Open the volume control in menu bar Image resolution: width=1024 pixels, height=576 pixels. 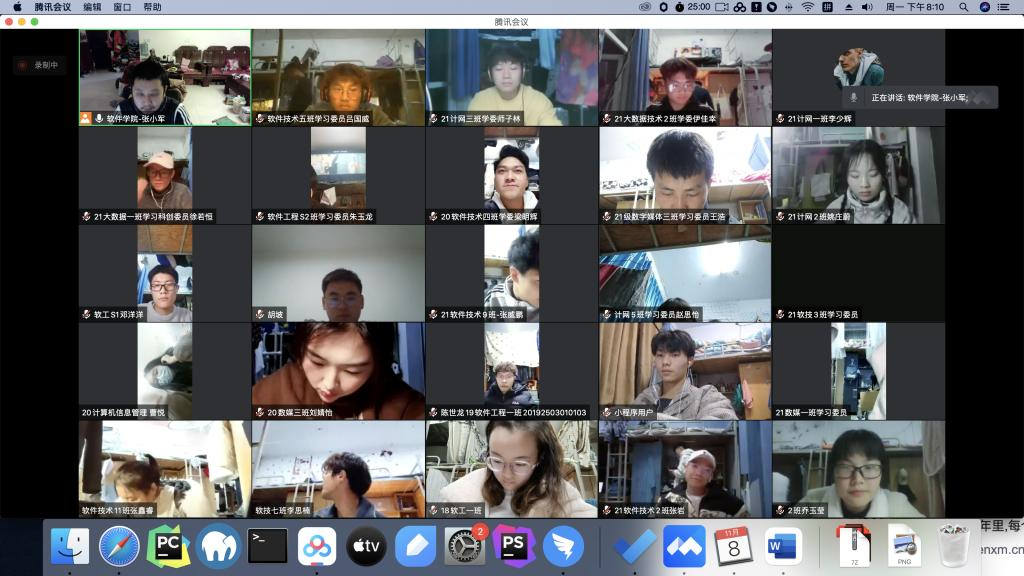(867, 7)
